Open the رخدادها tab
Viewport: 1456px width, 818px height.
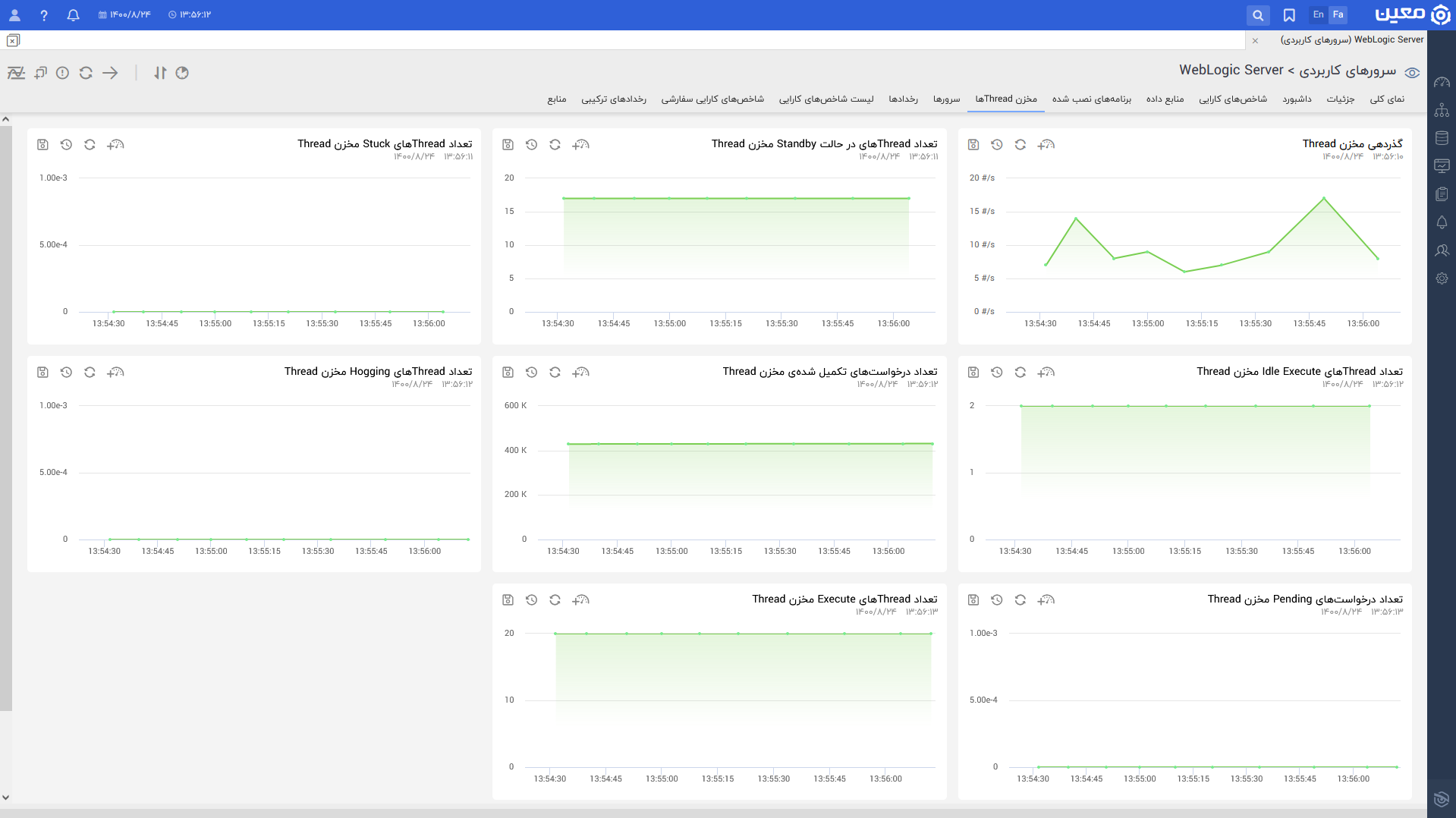coord(904,99)
